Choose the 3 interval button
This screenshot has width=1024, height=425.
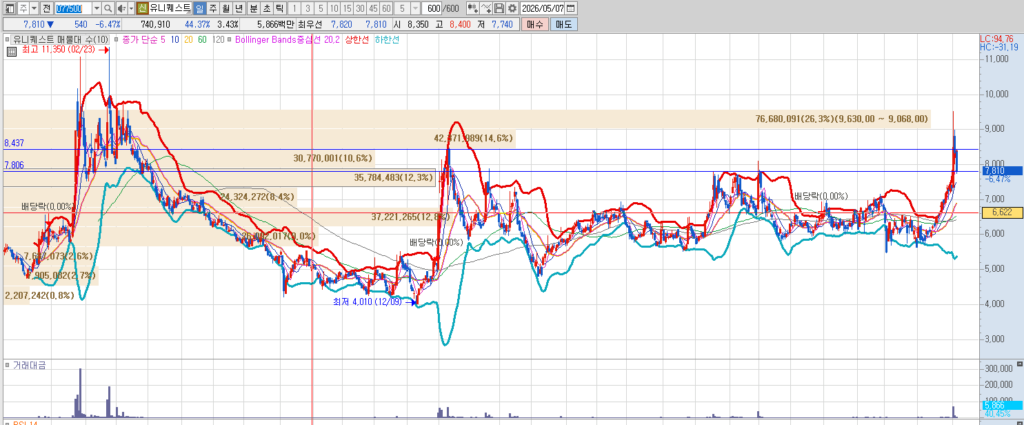[x=308, y=8]
